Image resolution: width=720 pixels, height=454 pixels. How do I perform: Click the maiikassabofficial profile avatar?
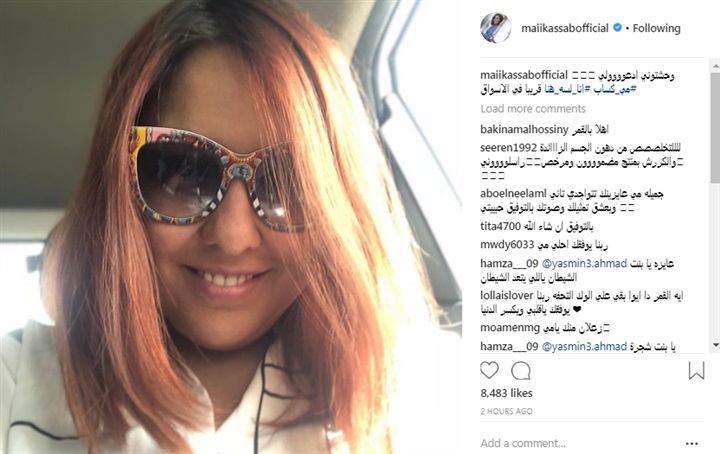point(495,28)
